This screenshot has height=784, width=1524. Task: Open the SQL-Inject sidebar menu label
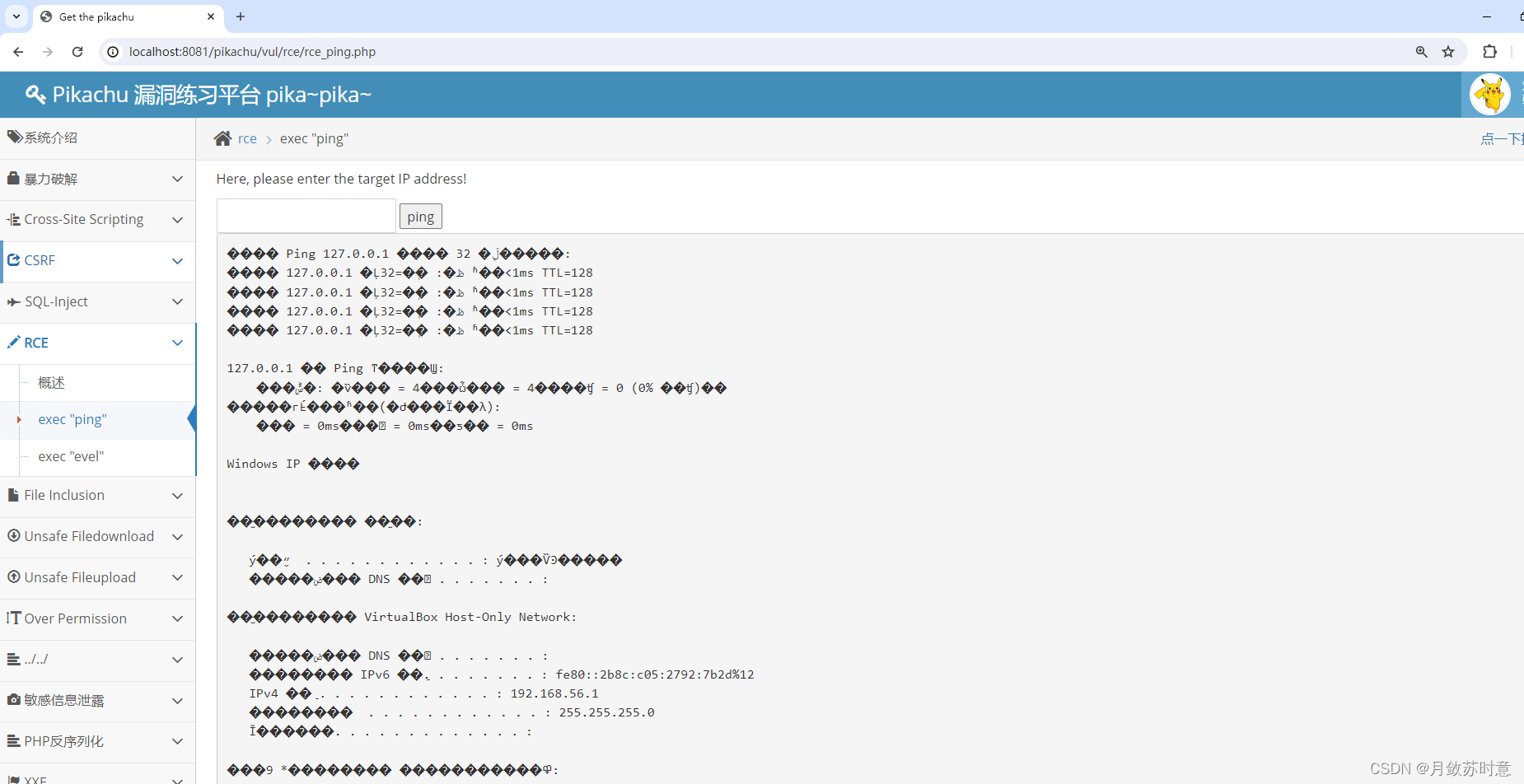click(x=56, y=301)
